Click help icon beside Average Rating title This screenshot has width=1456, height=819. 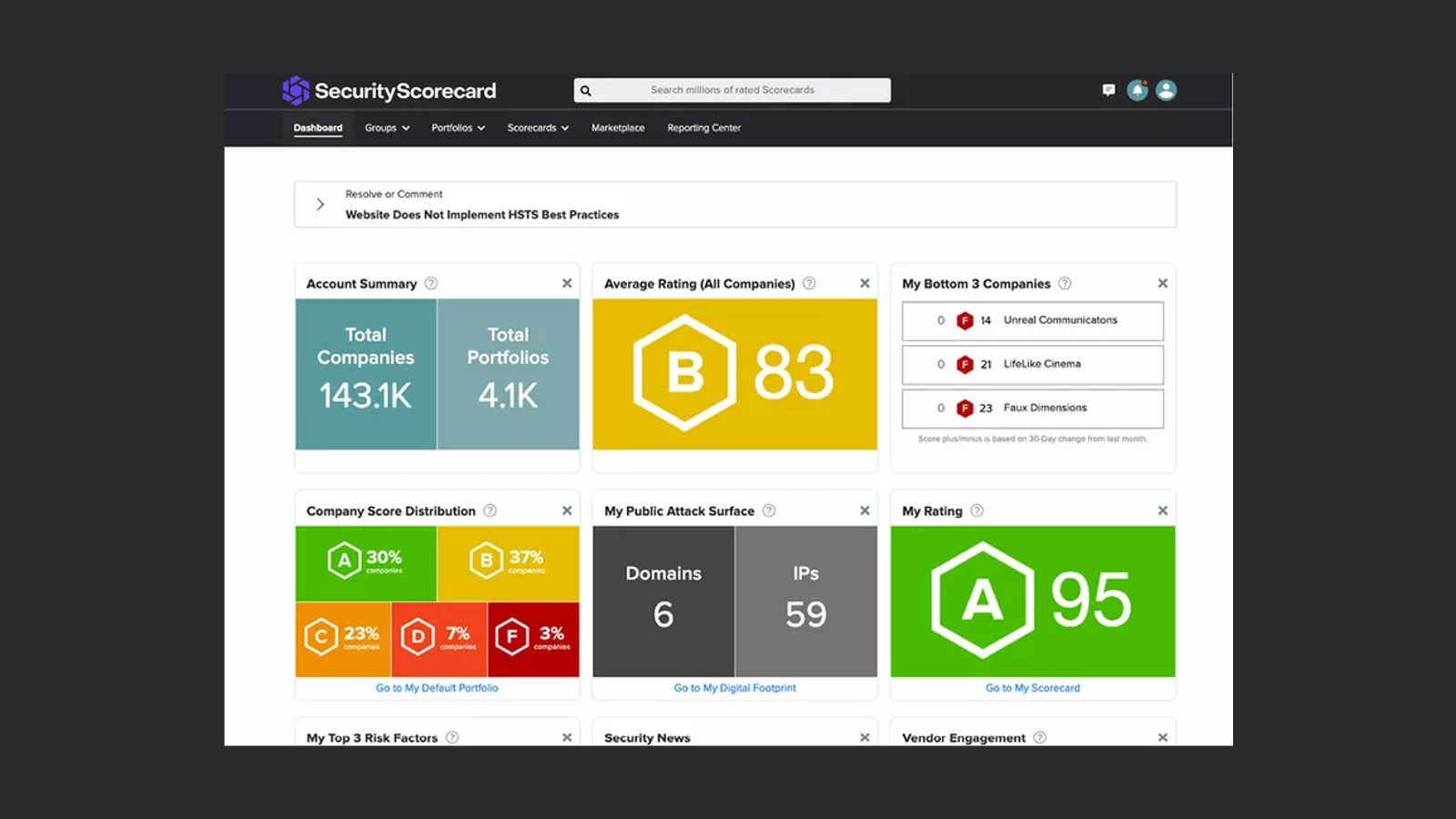coord(809,283)
